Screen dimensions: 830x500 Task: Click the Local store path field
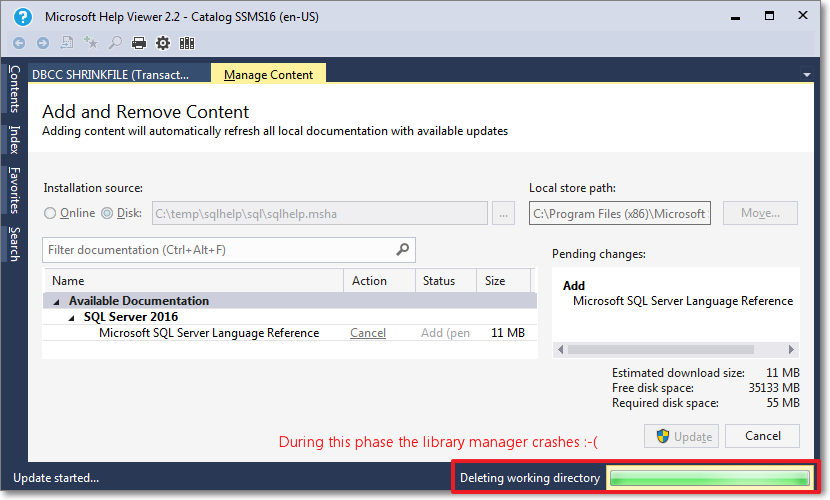620,213
